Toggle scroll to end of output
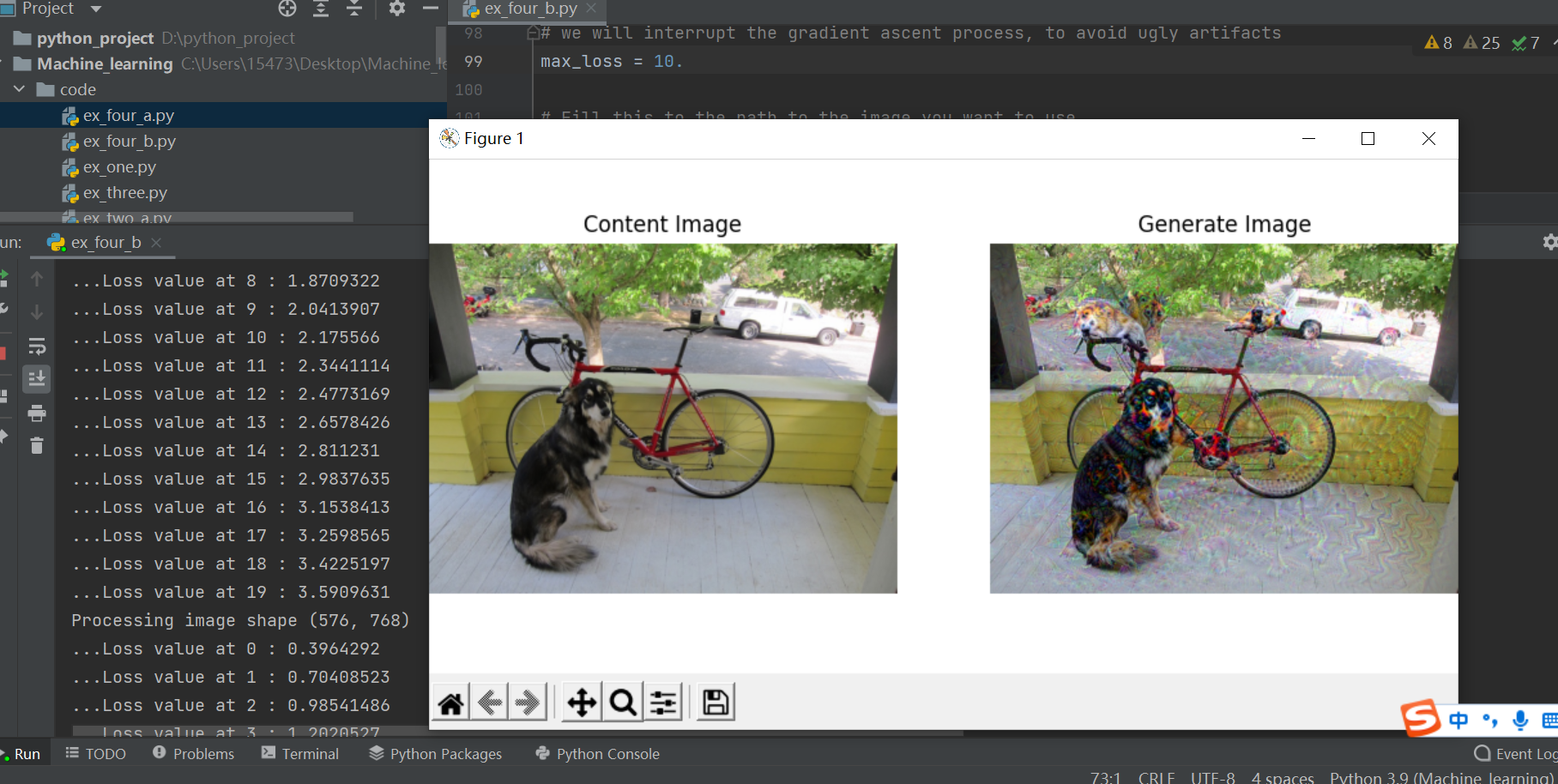1558x784 pixels. coord(37,378)
